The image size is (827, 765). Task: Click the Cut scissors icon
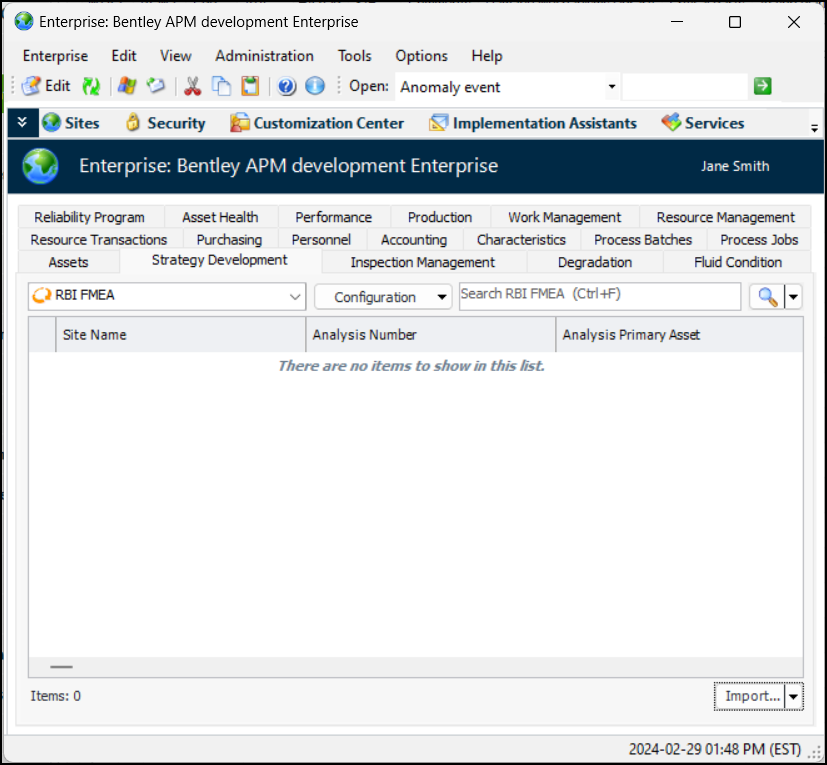click(193, 86)
